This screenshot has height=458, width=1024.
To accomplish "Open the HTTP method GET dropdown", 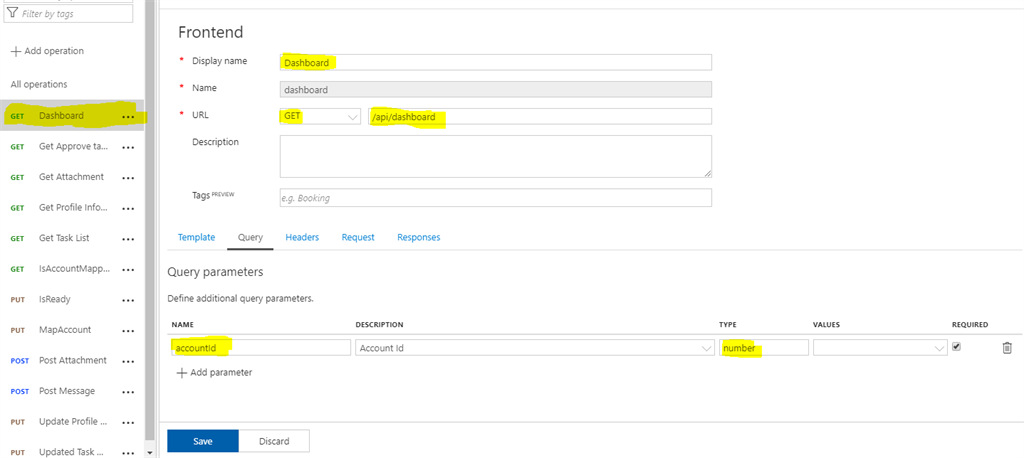I will 320,117.
